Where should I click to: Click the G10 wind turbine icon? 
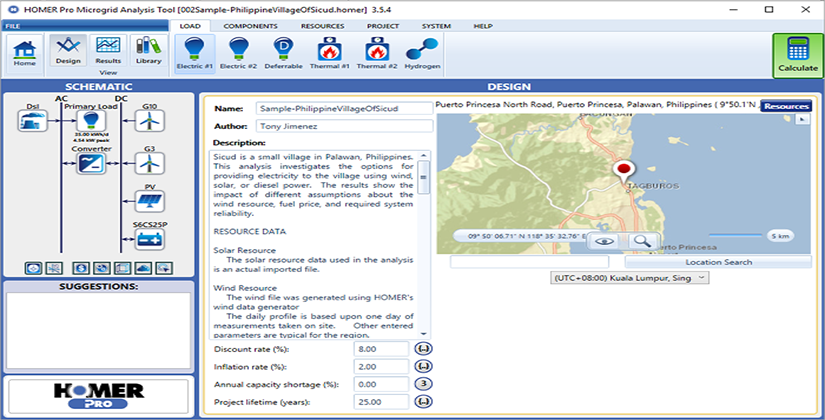click(150, 122)
